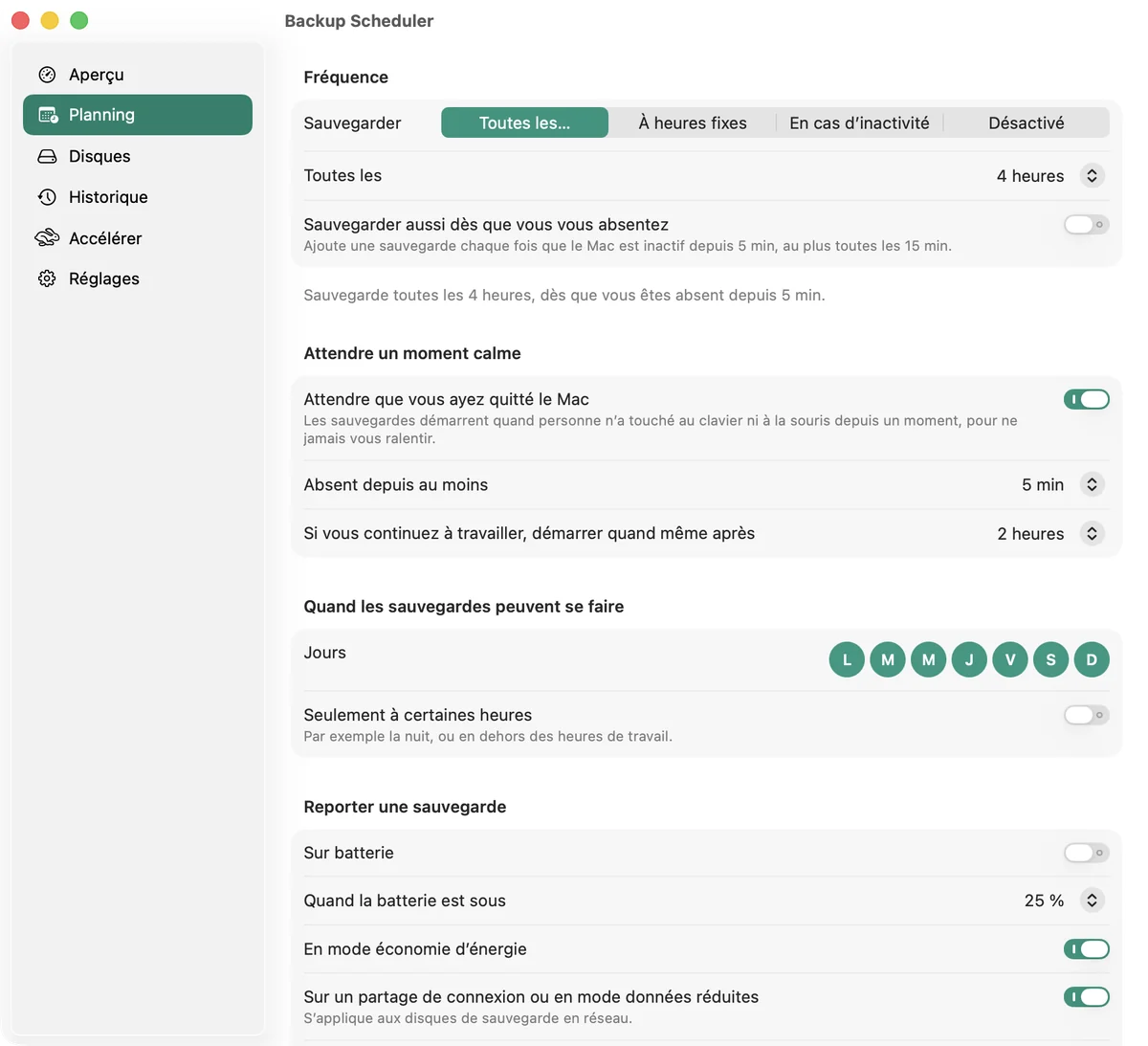Turn off "Attendre que vous ayez quitté le Mac"

coord(1087,399)
